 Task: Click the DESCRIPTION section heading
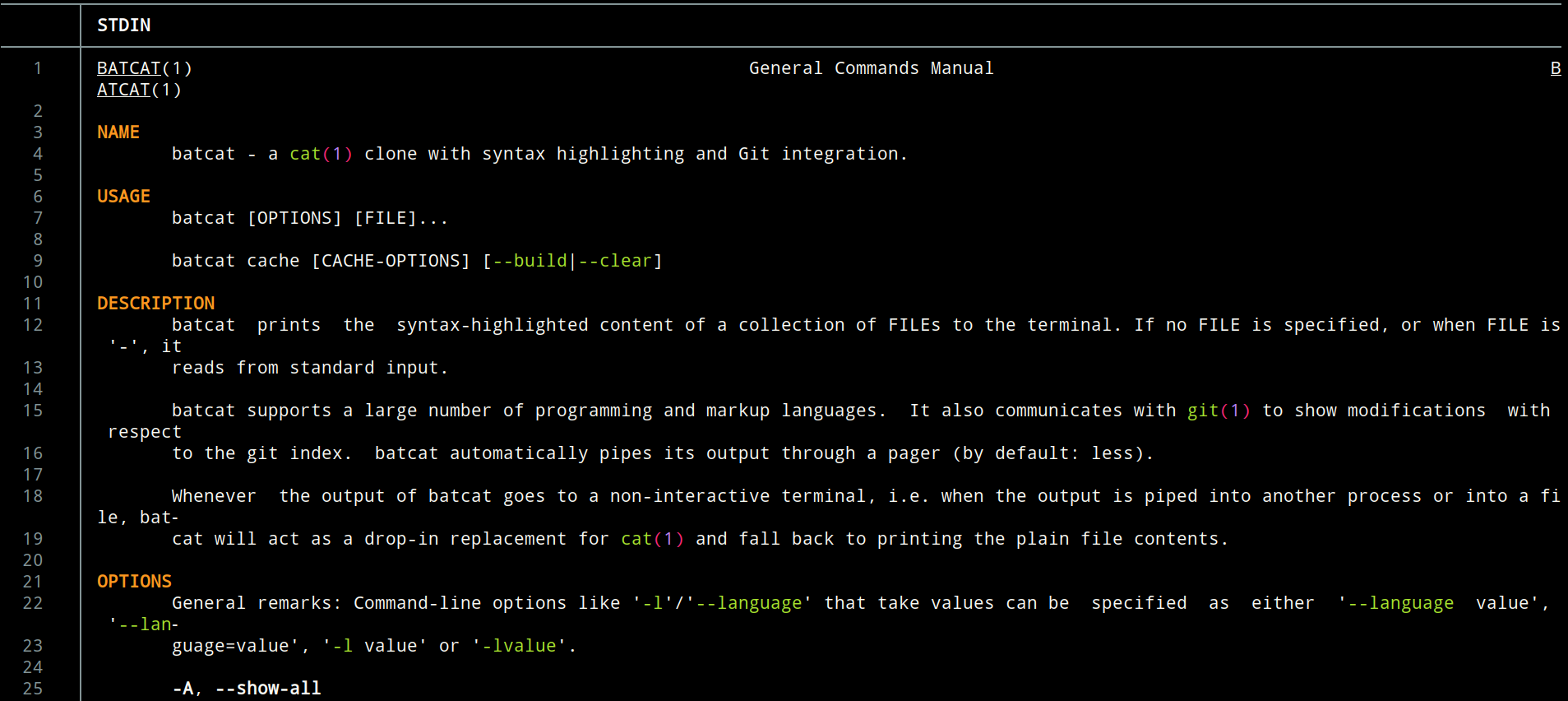[155, 304]
